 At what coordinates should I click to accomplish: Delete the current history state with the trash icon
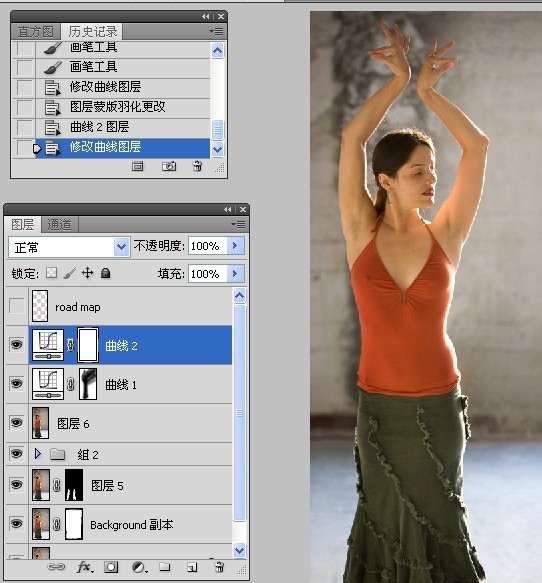click(197, 166)
